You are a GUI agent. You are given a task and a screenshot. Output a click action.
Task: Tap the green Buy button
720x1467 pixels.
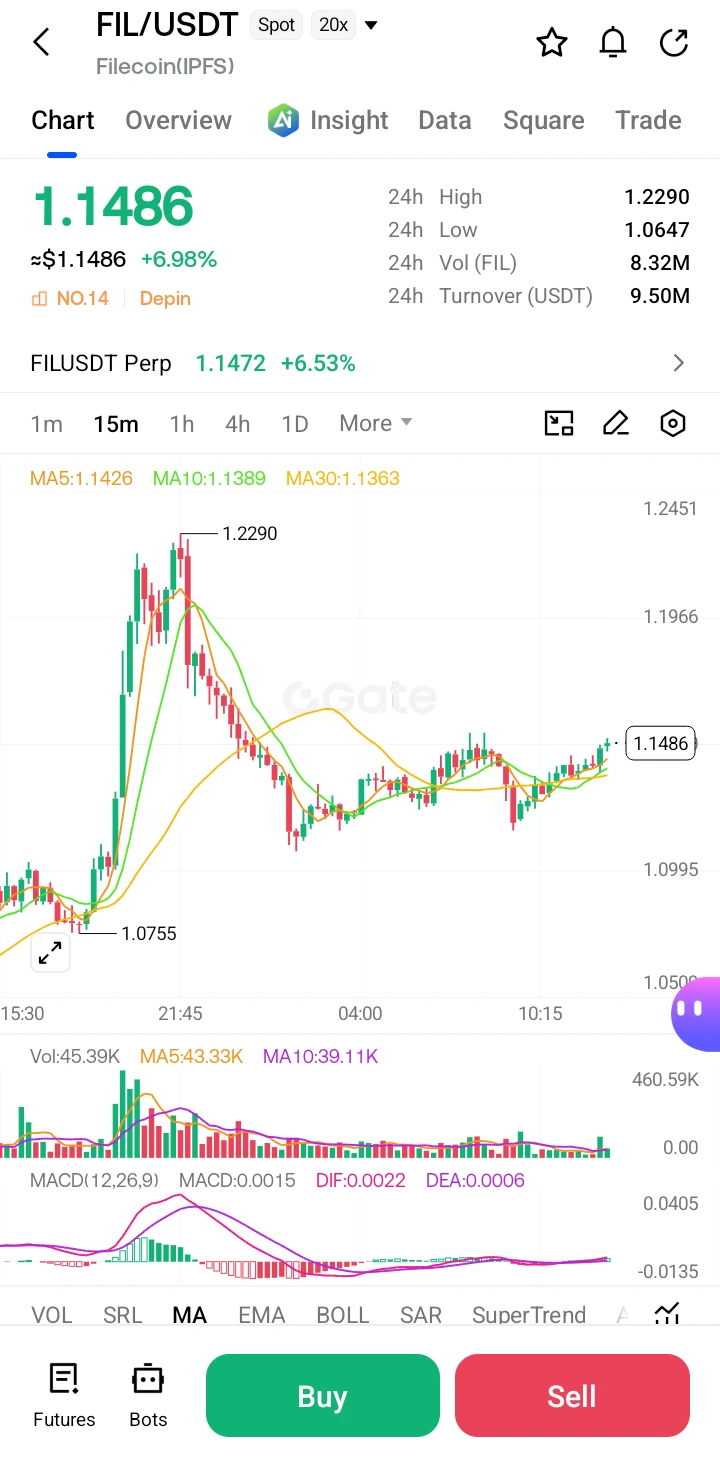click(x=323, y=1395)
